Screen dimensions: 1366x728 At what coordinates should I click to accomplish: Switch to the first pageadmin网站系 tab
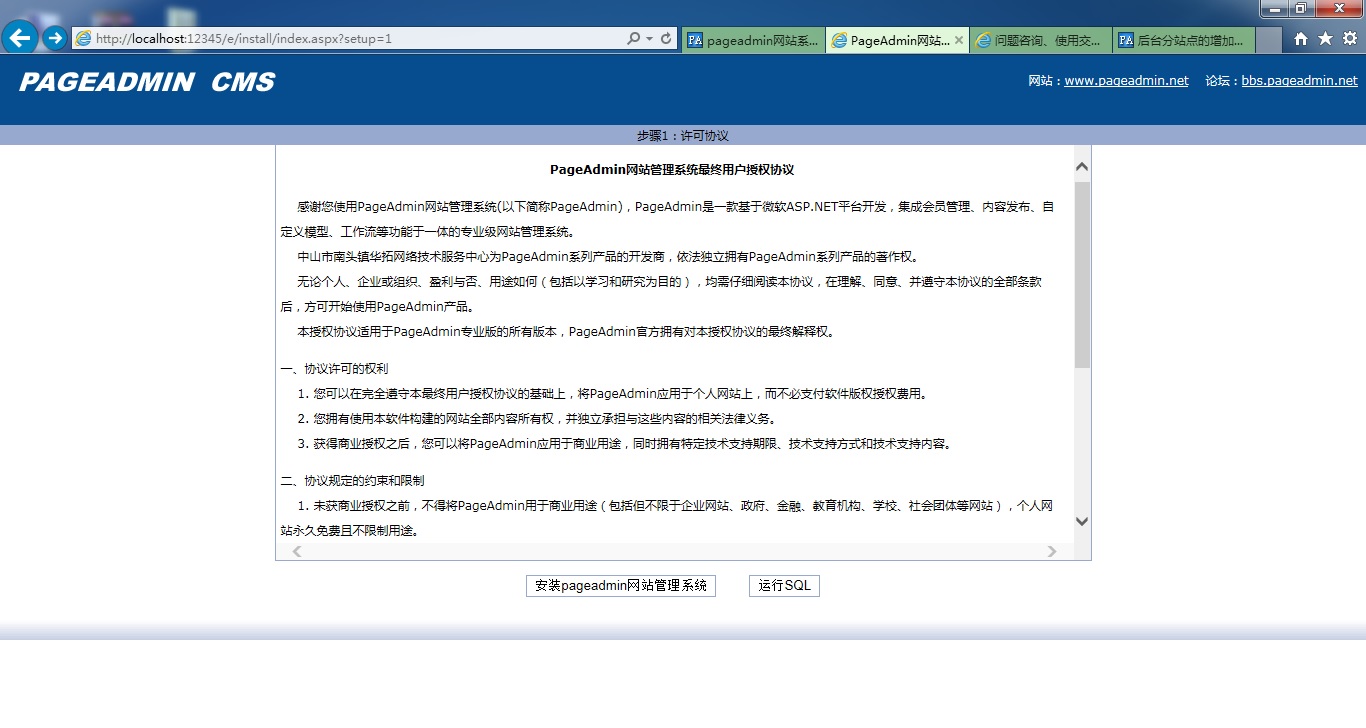tap(754, 40)
